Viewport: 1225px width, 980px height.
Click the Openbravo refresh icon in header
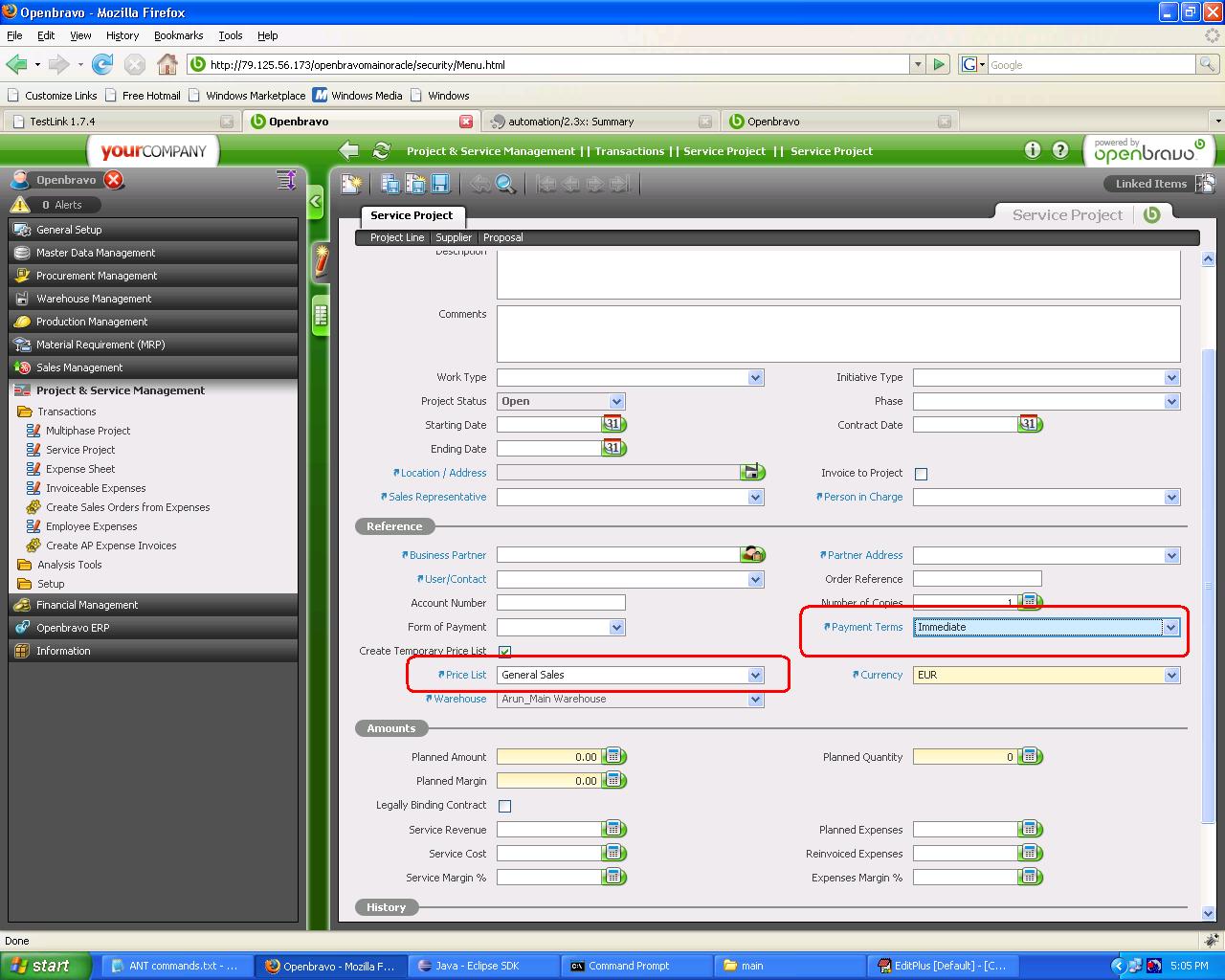coord(381,150)
